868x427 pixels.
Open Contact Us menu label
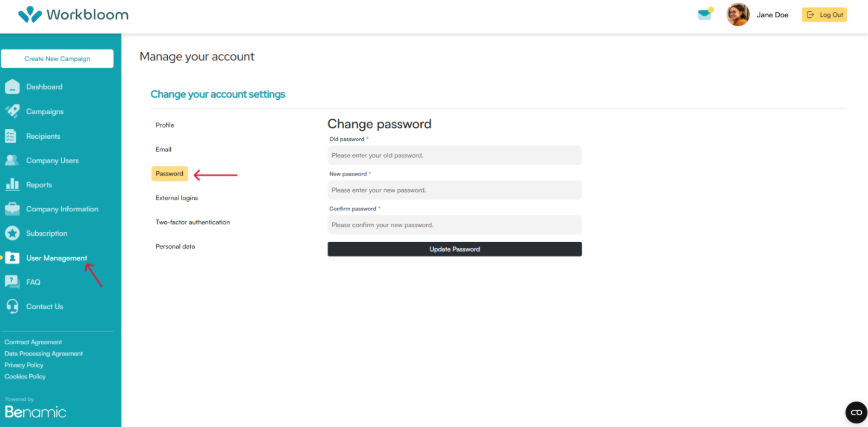[x=44, y=306]
